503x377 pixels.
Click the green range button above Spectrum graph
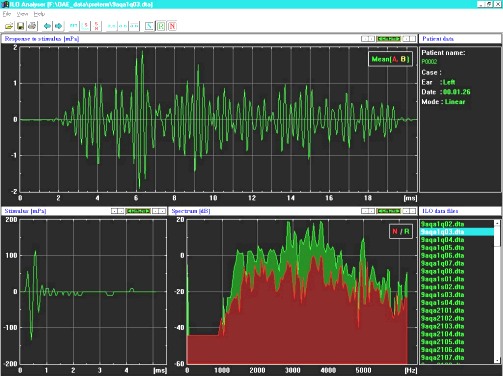click(x=388, y=211)
